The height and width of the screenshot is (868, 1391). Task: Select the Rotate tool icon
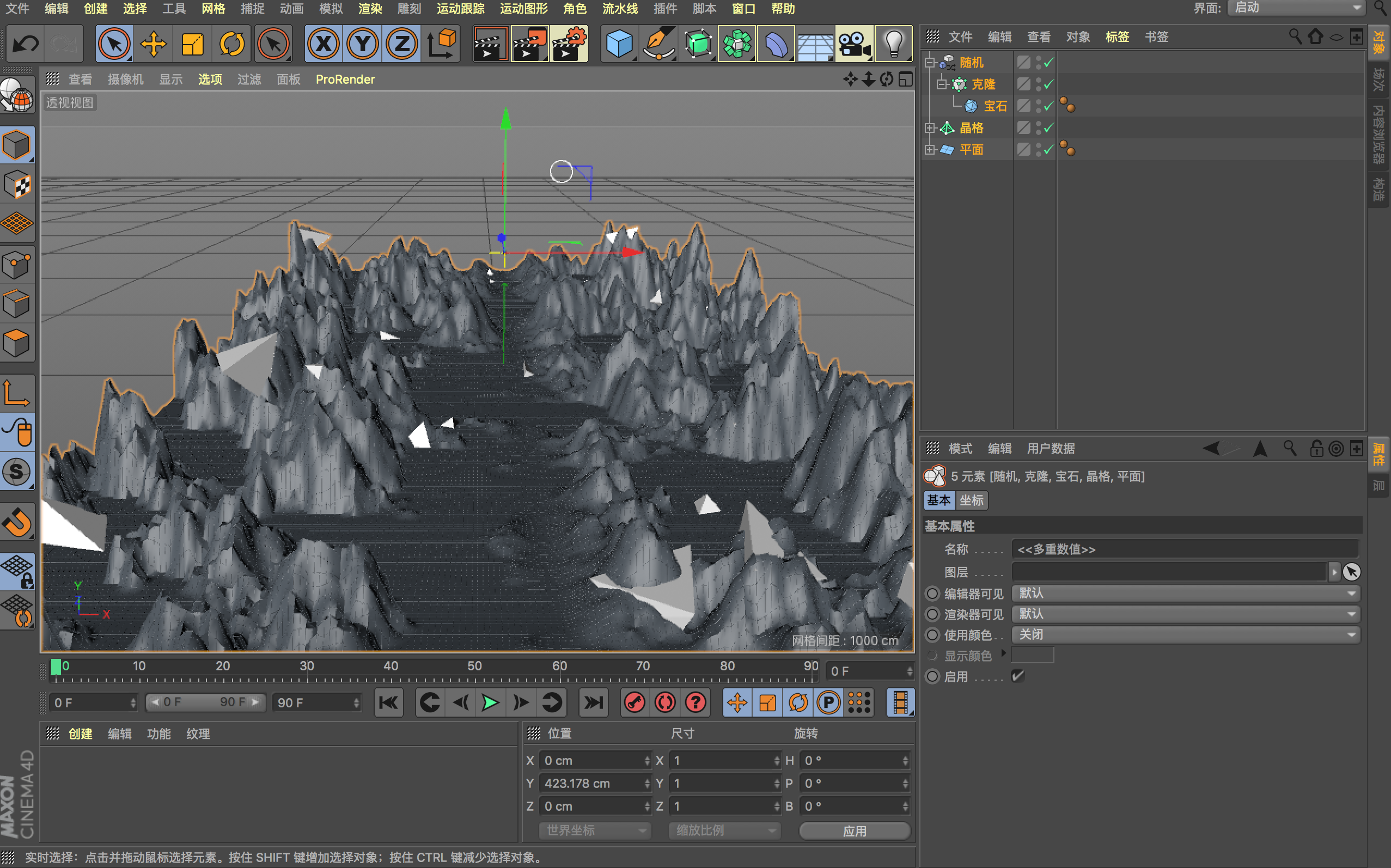[232, 44]
